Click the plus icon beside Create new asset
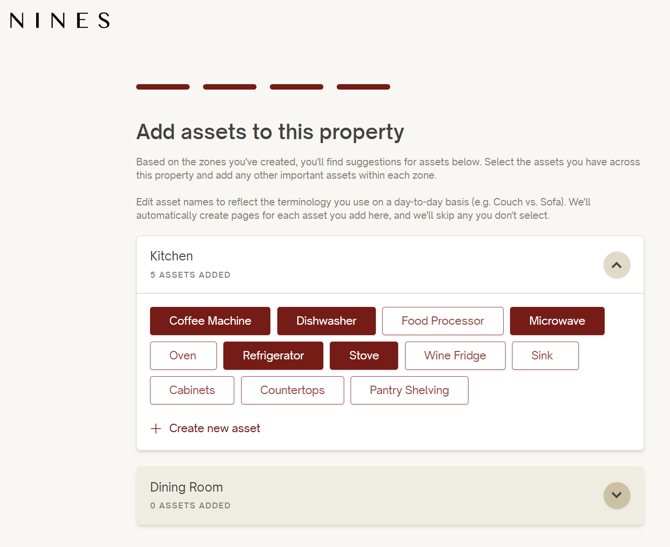This screenshot has height=547, width=670. [x=156, y=428]
